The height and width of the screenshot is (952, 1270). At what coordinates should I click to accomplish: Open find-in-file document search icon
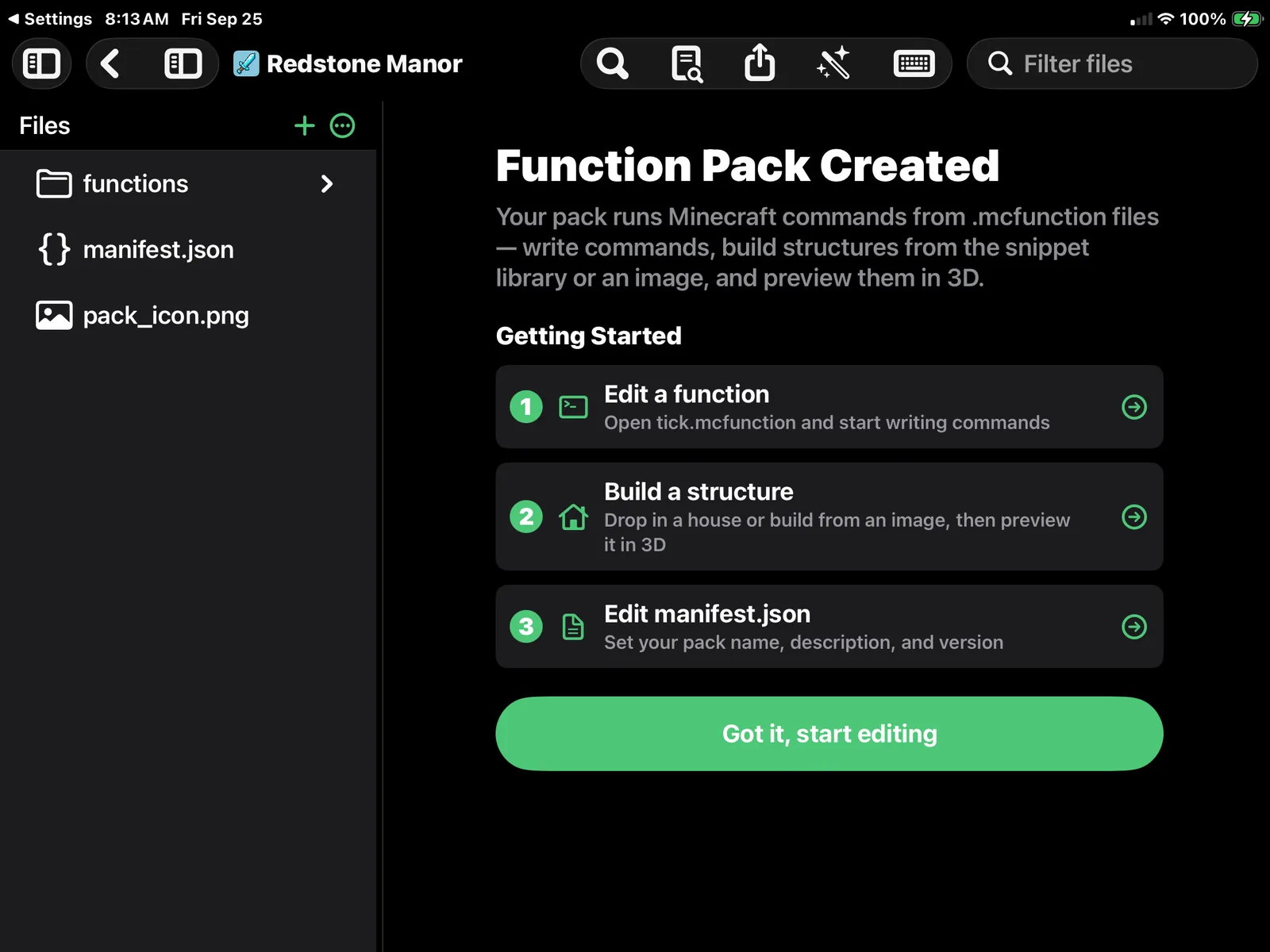[687, 63]
